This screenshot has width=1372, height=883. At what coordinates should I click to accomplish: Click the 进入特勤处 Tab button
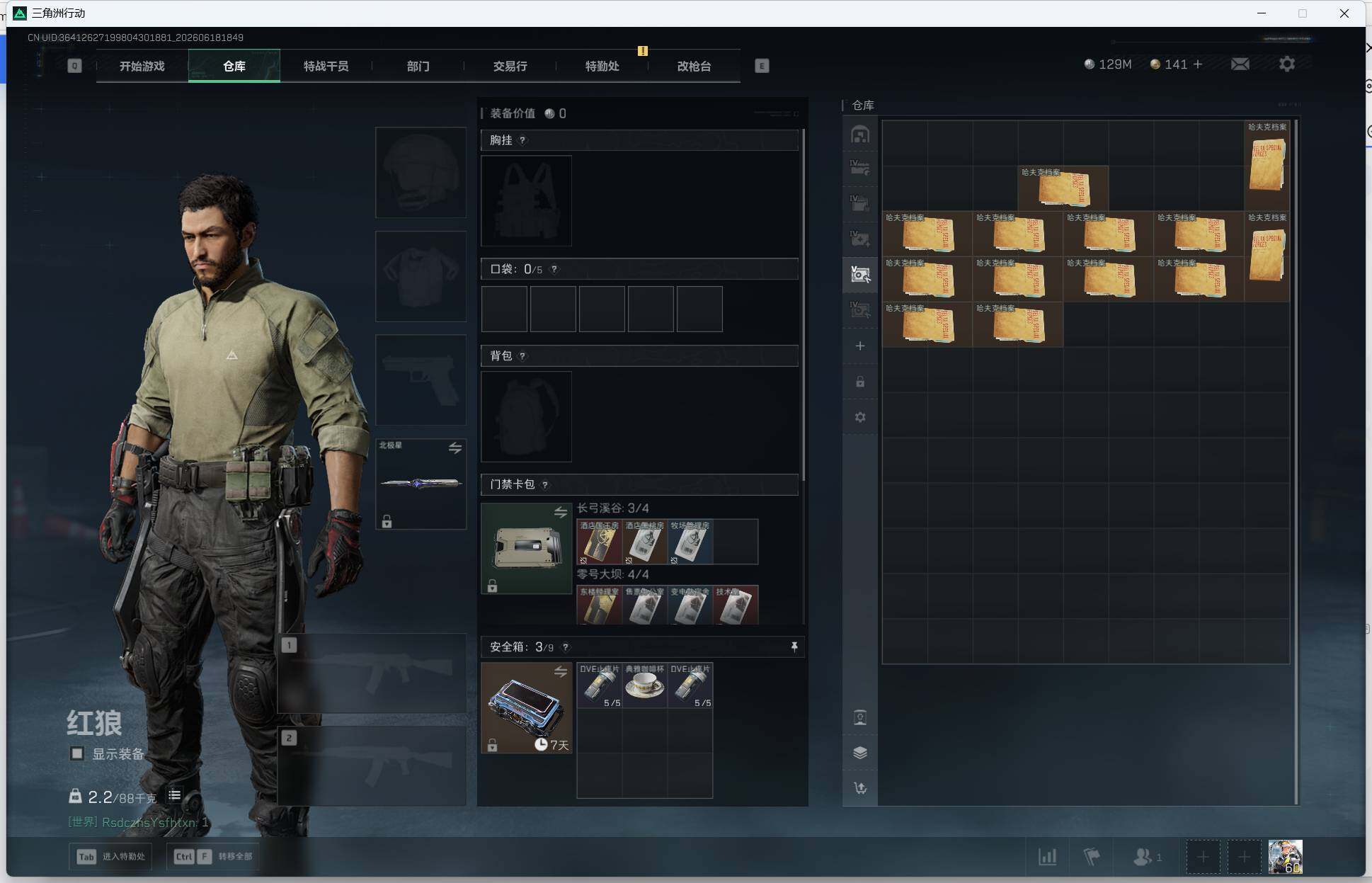[112, 856]
